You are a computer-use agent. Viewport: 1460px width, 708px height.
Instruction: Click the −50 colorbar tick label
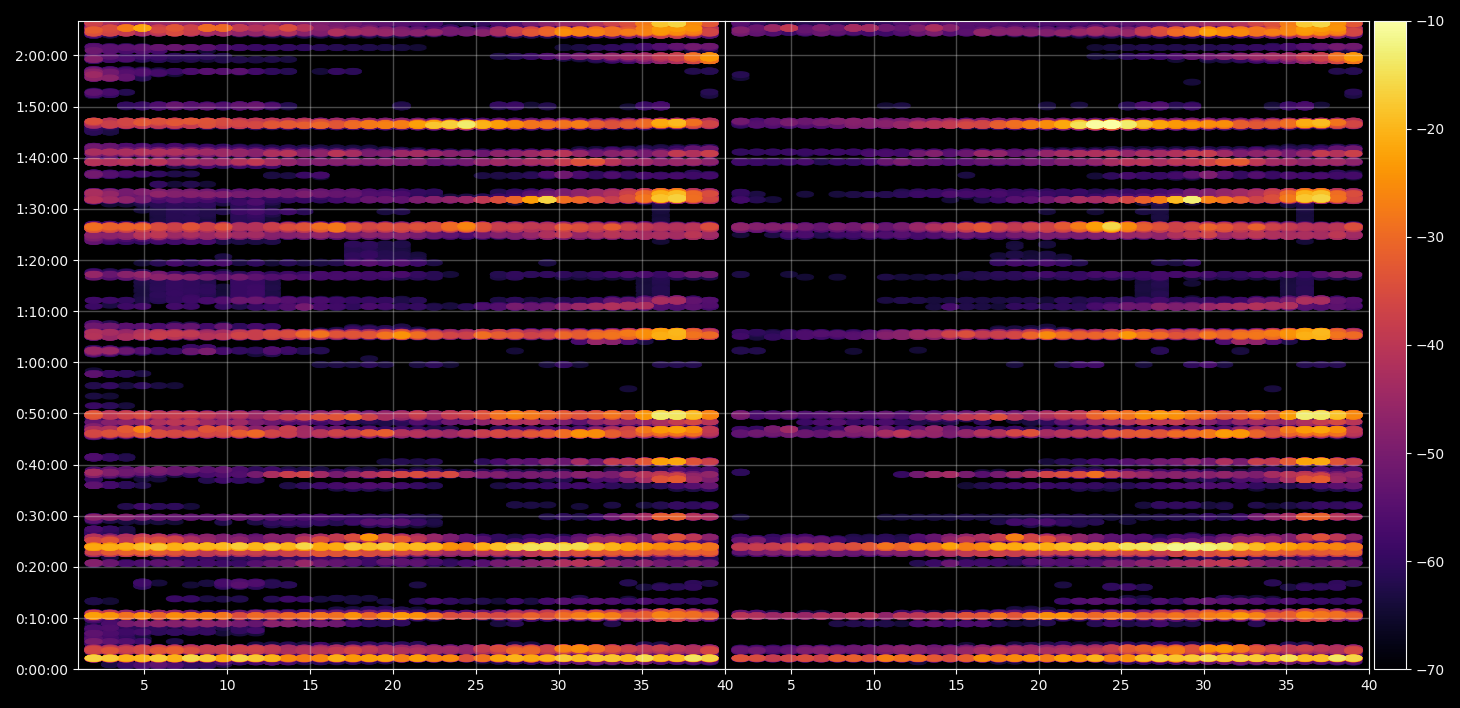coord(1430,453)
